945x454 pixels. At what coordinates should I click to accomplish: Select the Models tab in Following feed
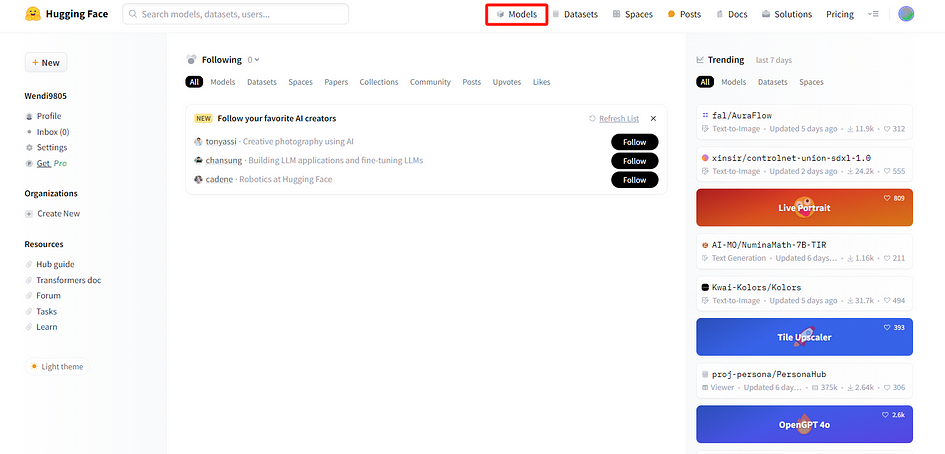223,82
